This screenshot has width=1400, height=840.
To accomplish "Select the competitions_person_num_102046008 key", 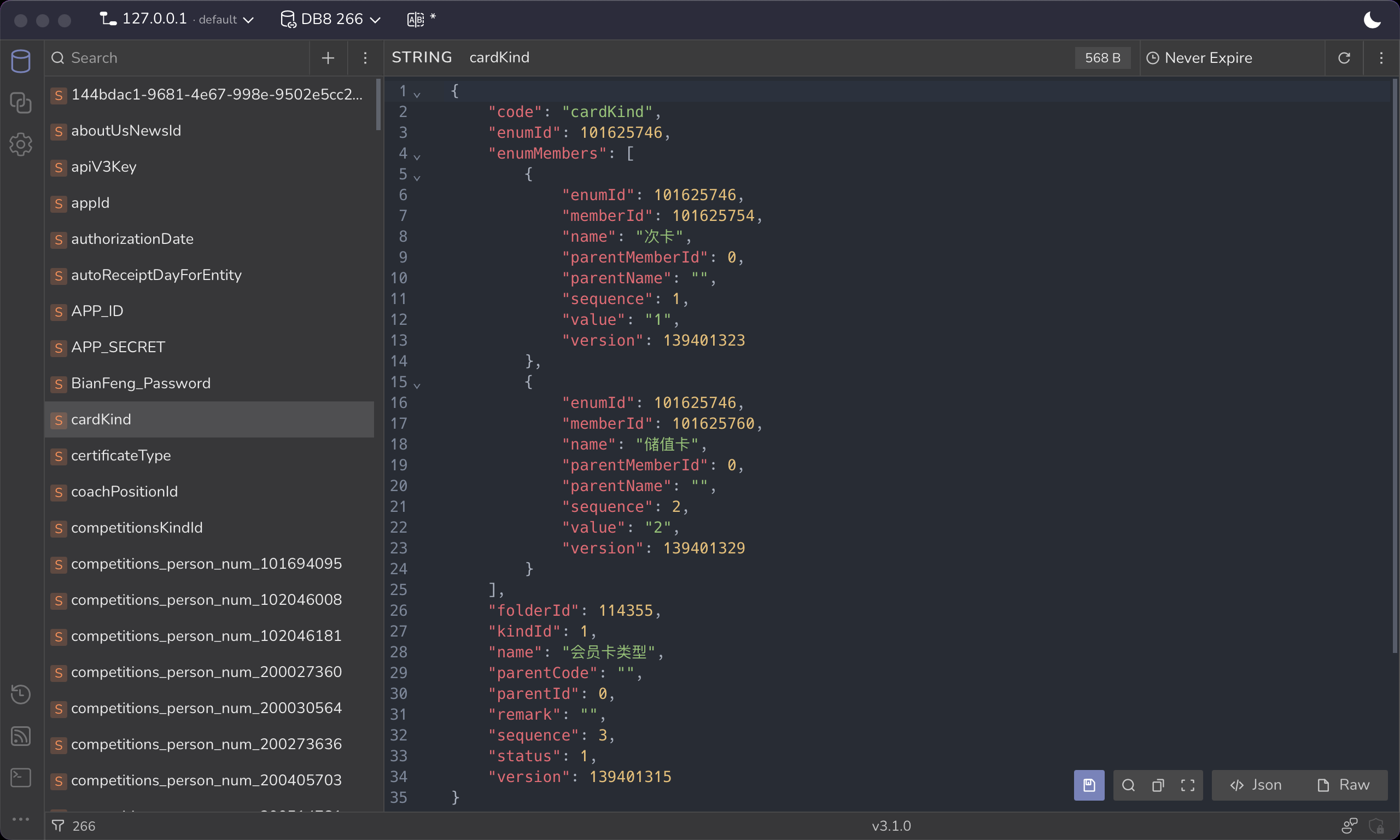I will [x=209, y=600].
